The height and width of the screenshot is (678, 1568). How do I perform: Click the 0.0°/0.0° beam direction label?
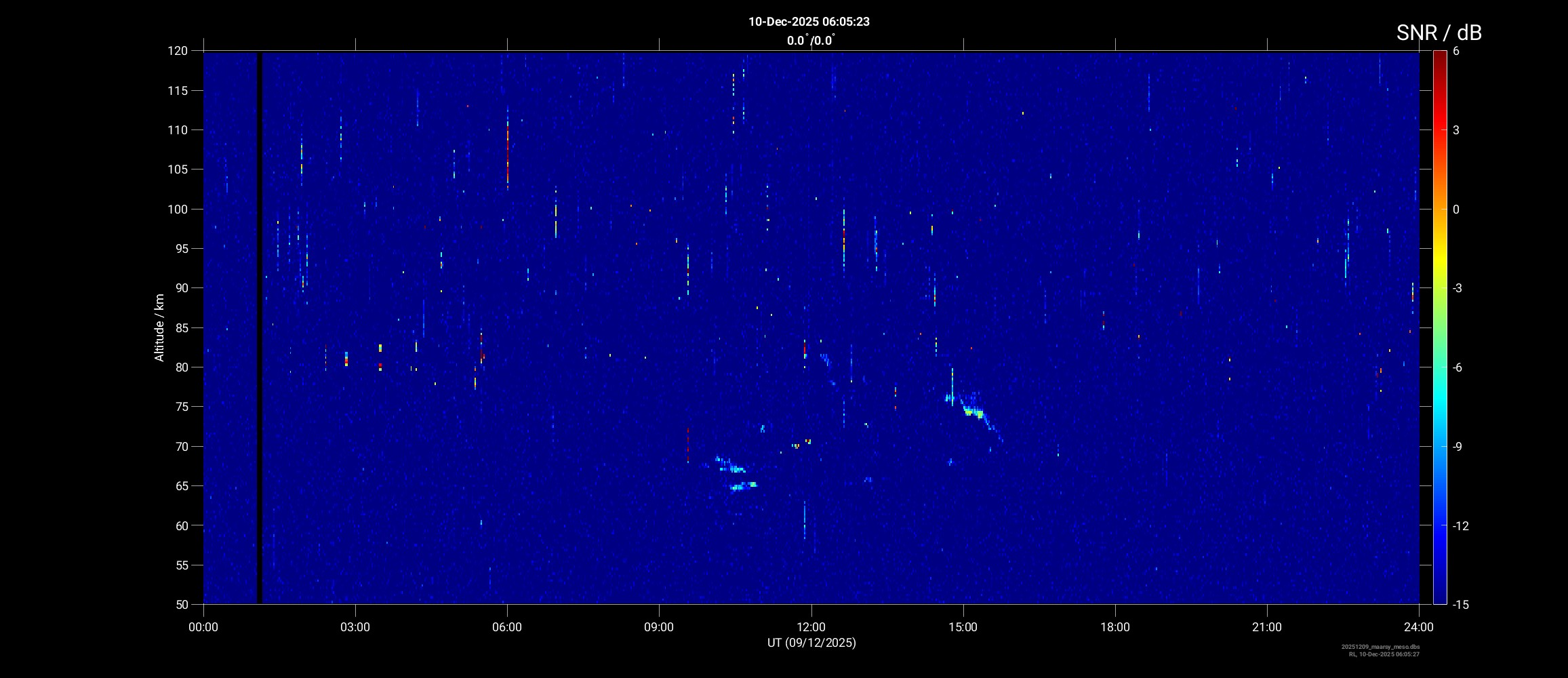[x=810, y=41]
